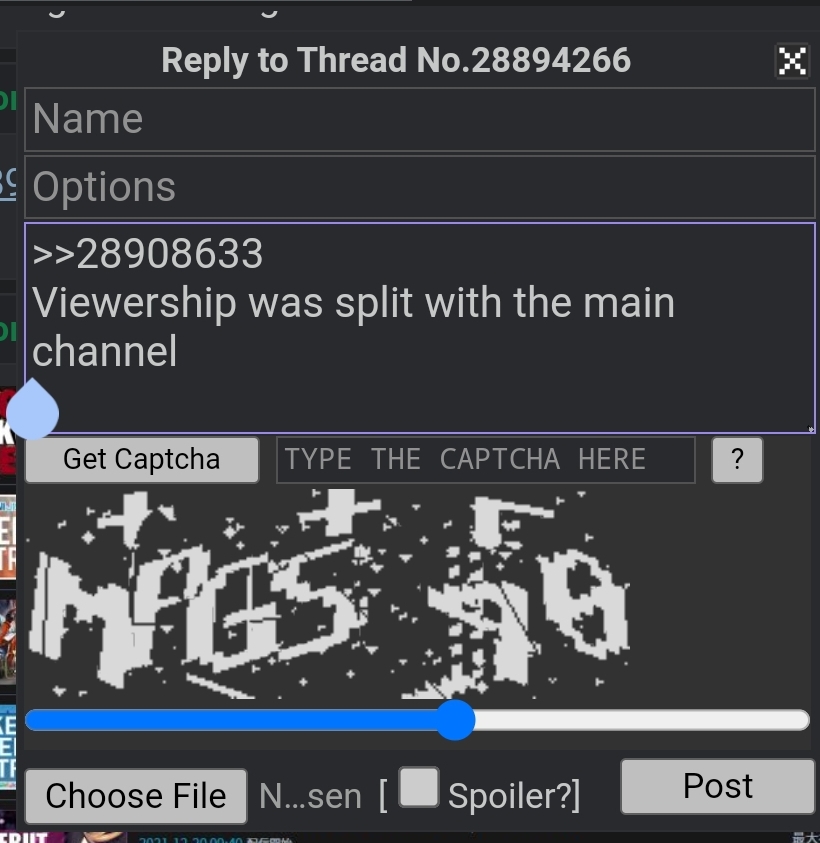Click the 'channel' word in the comment
This screenshot has width=820, height=843.
[105, 351]
